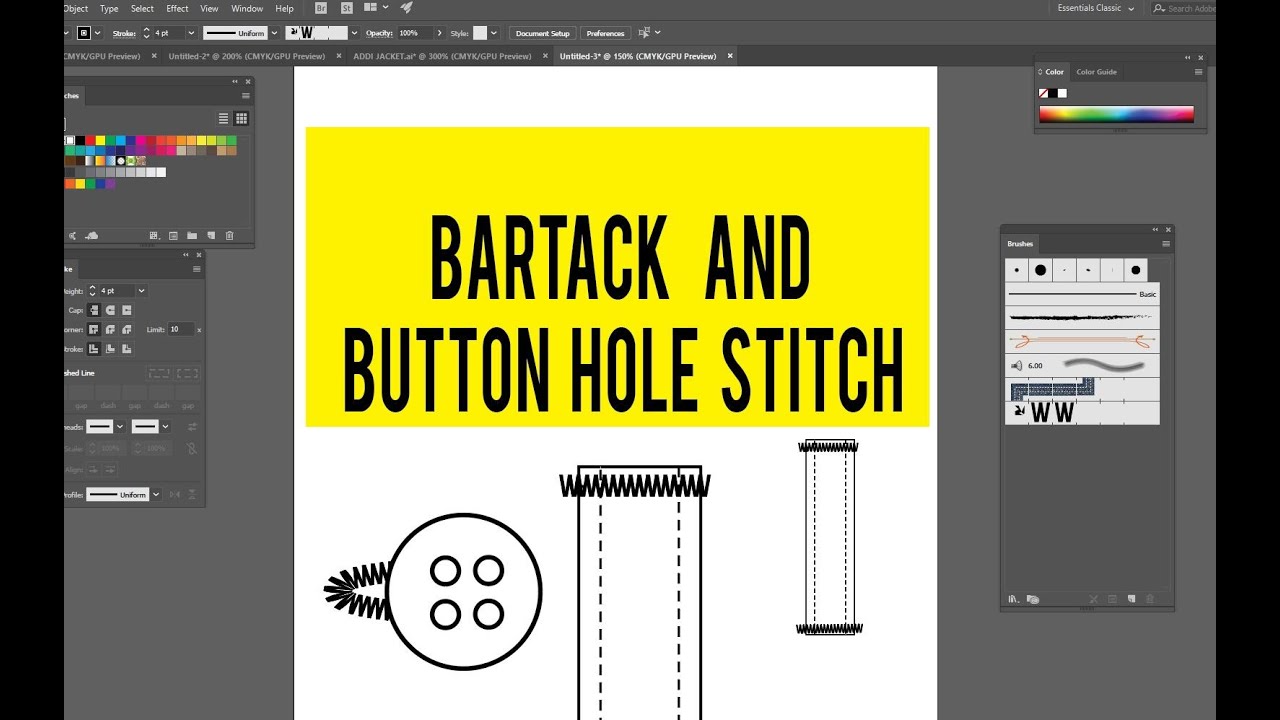Open graphic Style dropdown in Control bar
Image resolution: width=1280 pixels, height=720 pixels.
[x=495, y=33]
